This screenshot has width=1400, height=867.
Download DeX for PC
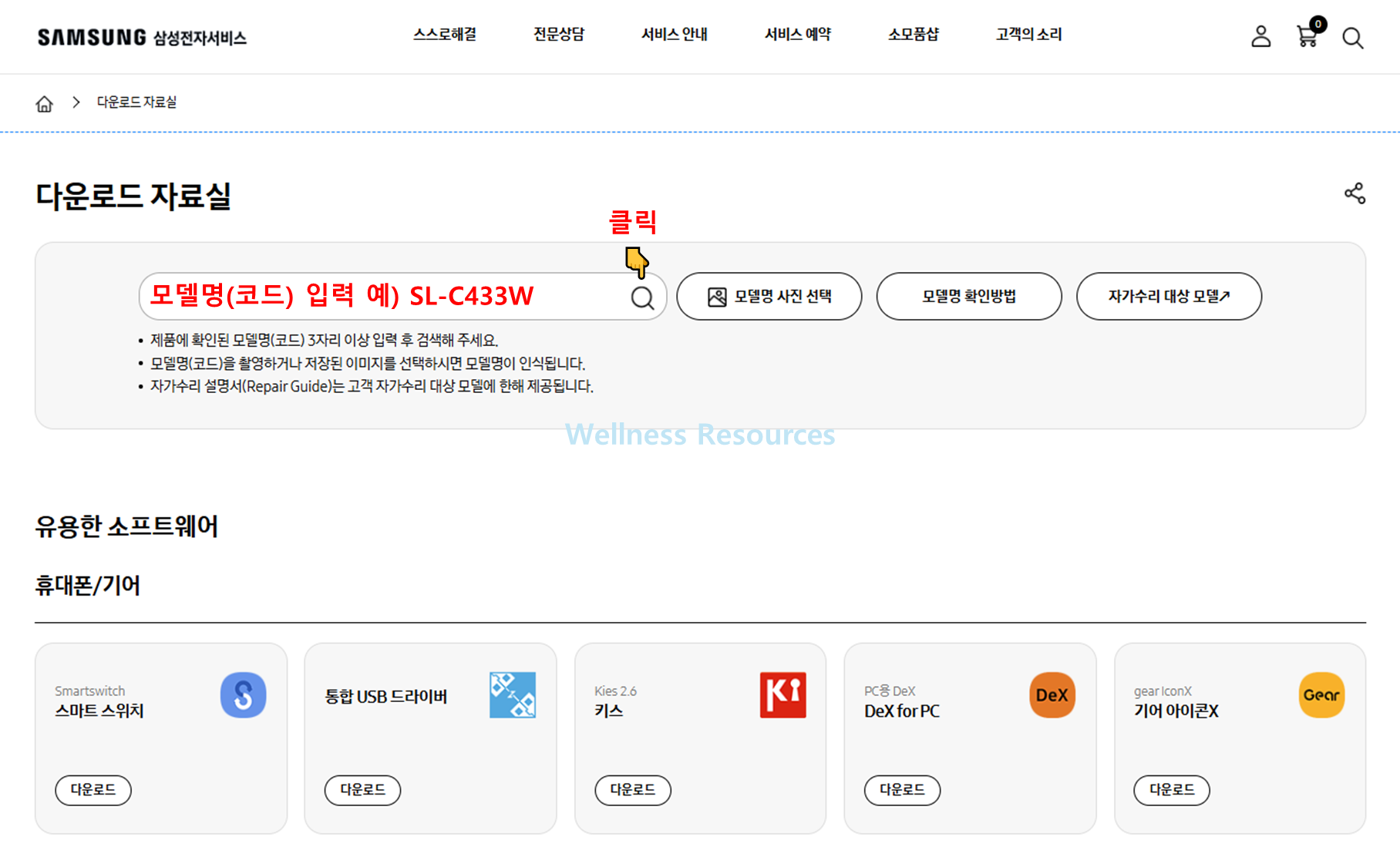pyautogui.click(x=902, y=790)
